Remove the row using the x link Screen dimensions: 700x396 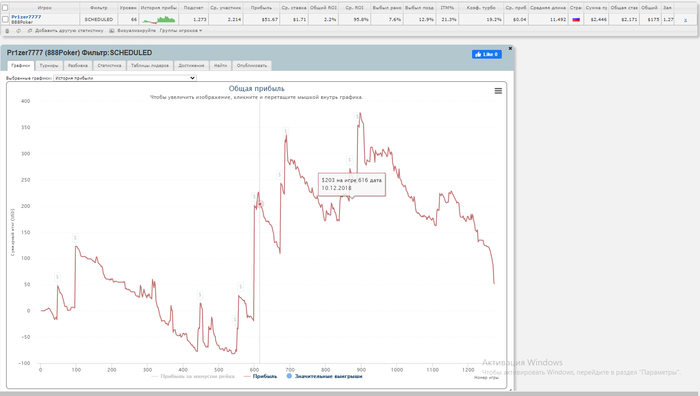click(x=685, y=20)
